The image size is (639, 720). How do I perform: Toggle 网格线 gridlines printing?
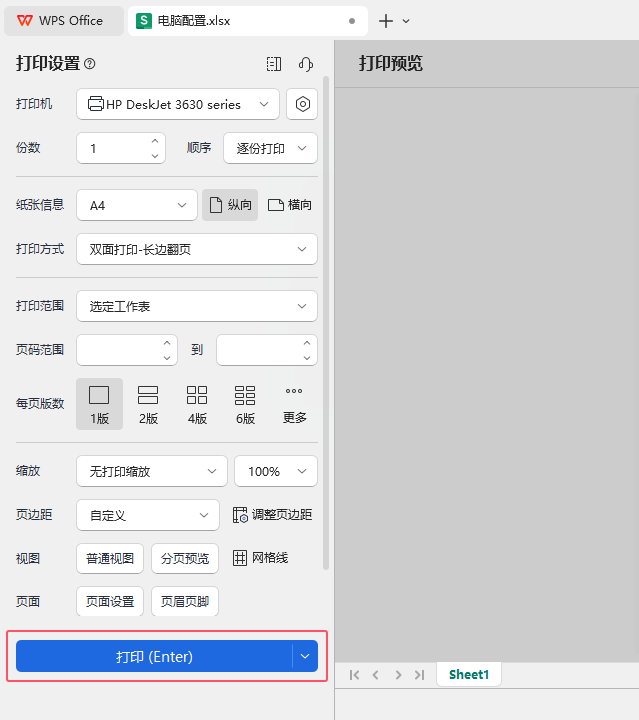point(261,558)
